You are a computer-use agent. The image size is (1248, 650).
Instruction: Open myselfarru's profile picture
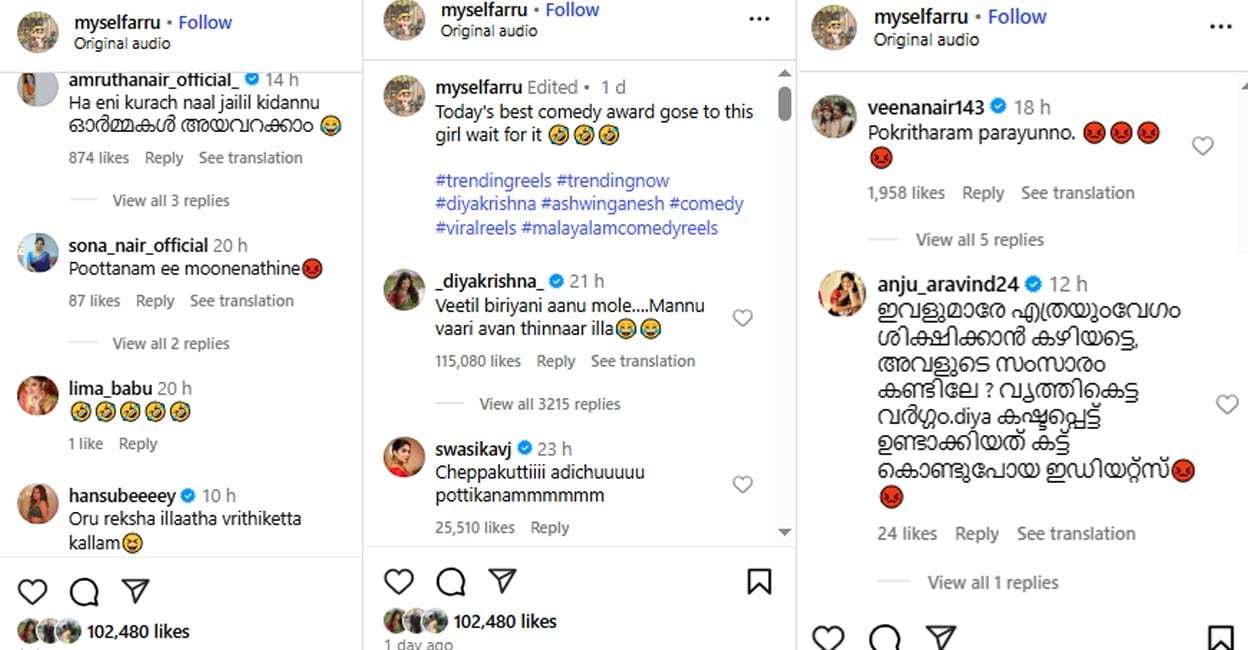(403, 22)
